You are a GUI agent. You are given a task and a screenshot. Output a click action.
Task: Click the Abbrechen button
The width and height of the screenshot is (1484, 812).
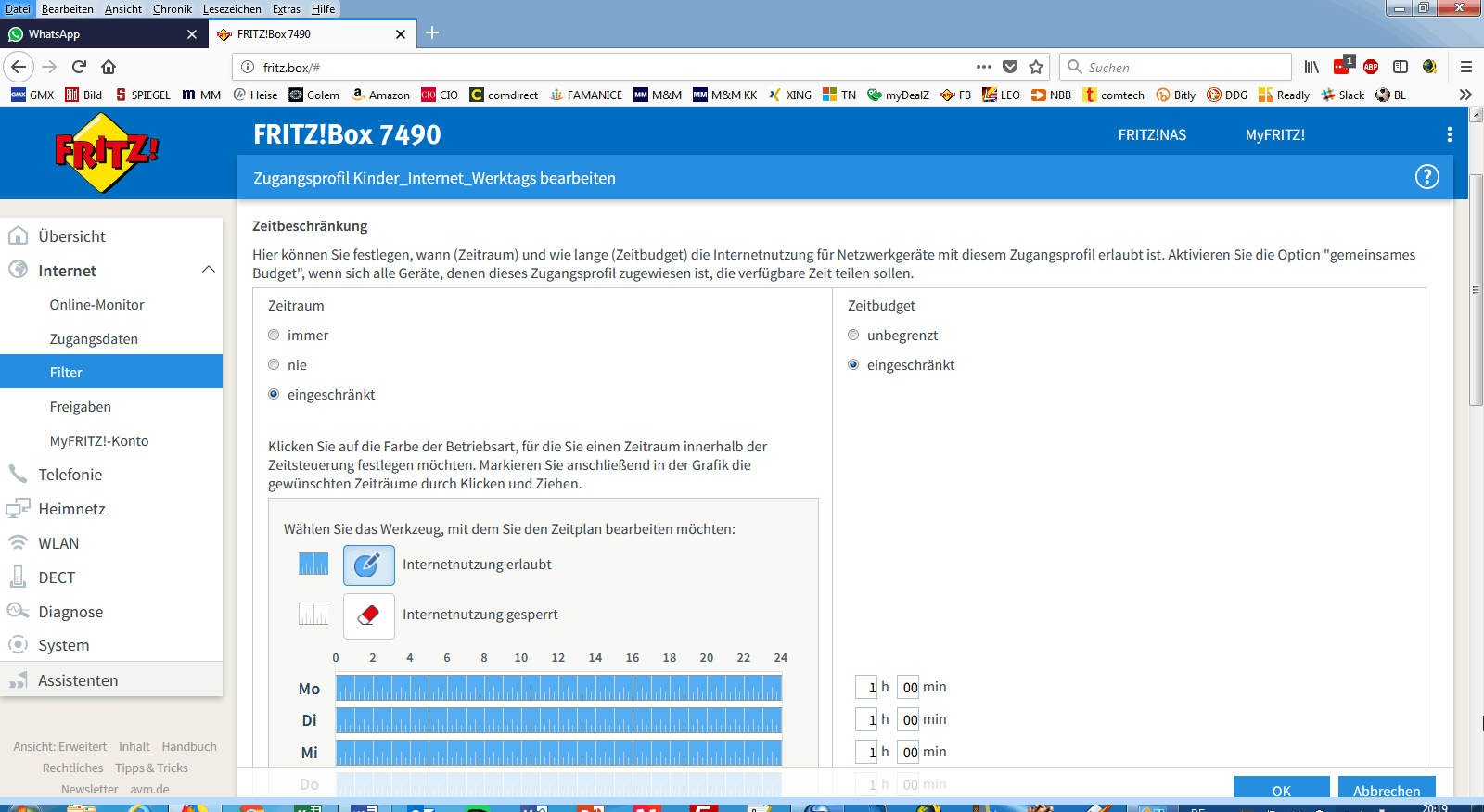(1387, 789)
